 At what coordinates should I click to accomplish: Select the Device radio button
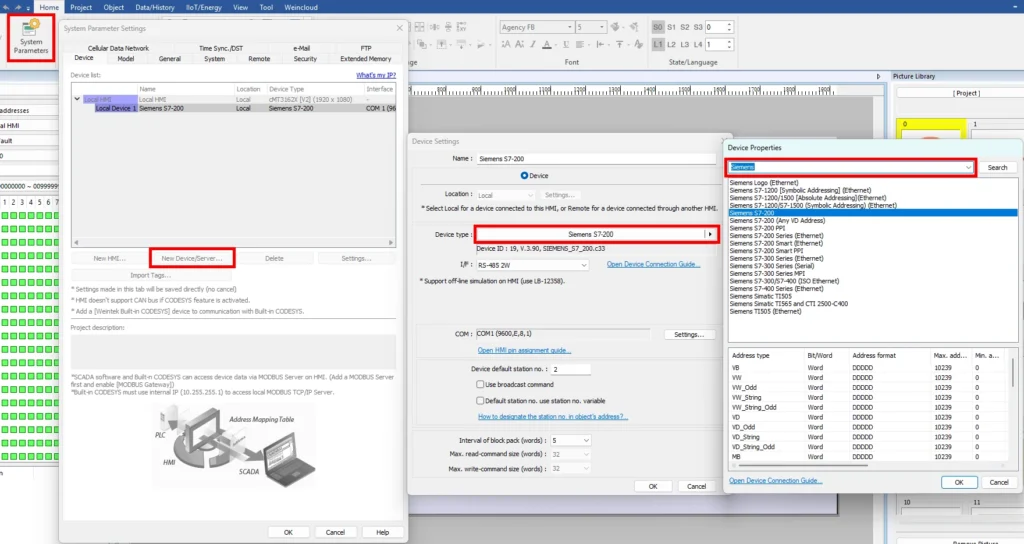pyautogui.click(x=525, y=176)
